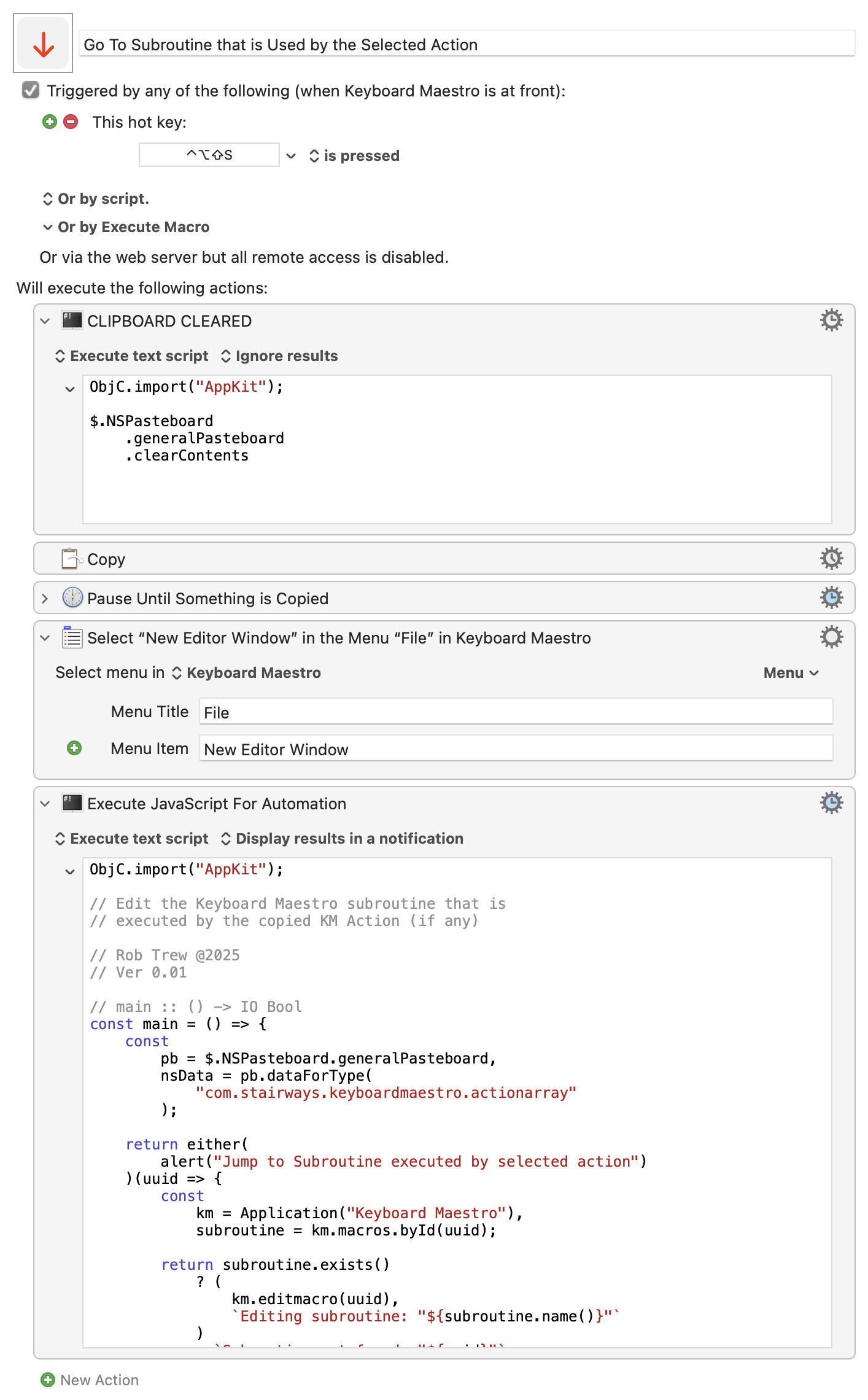Open the CLIPBOARD CLEARED action gear menu
This screenshot has width=868, height=1400.
pyautogui.click(x=831, y=321)
